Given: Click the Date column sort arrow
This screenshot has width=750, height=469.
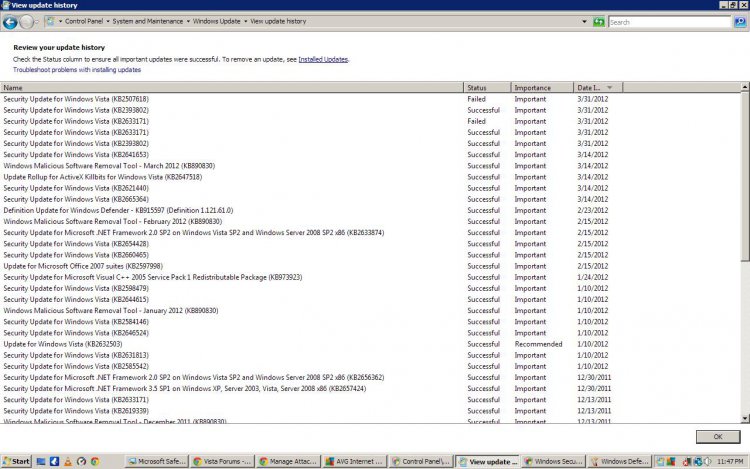Looking at the screenshot, I should pos(609,87).
